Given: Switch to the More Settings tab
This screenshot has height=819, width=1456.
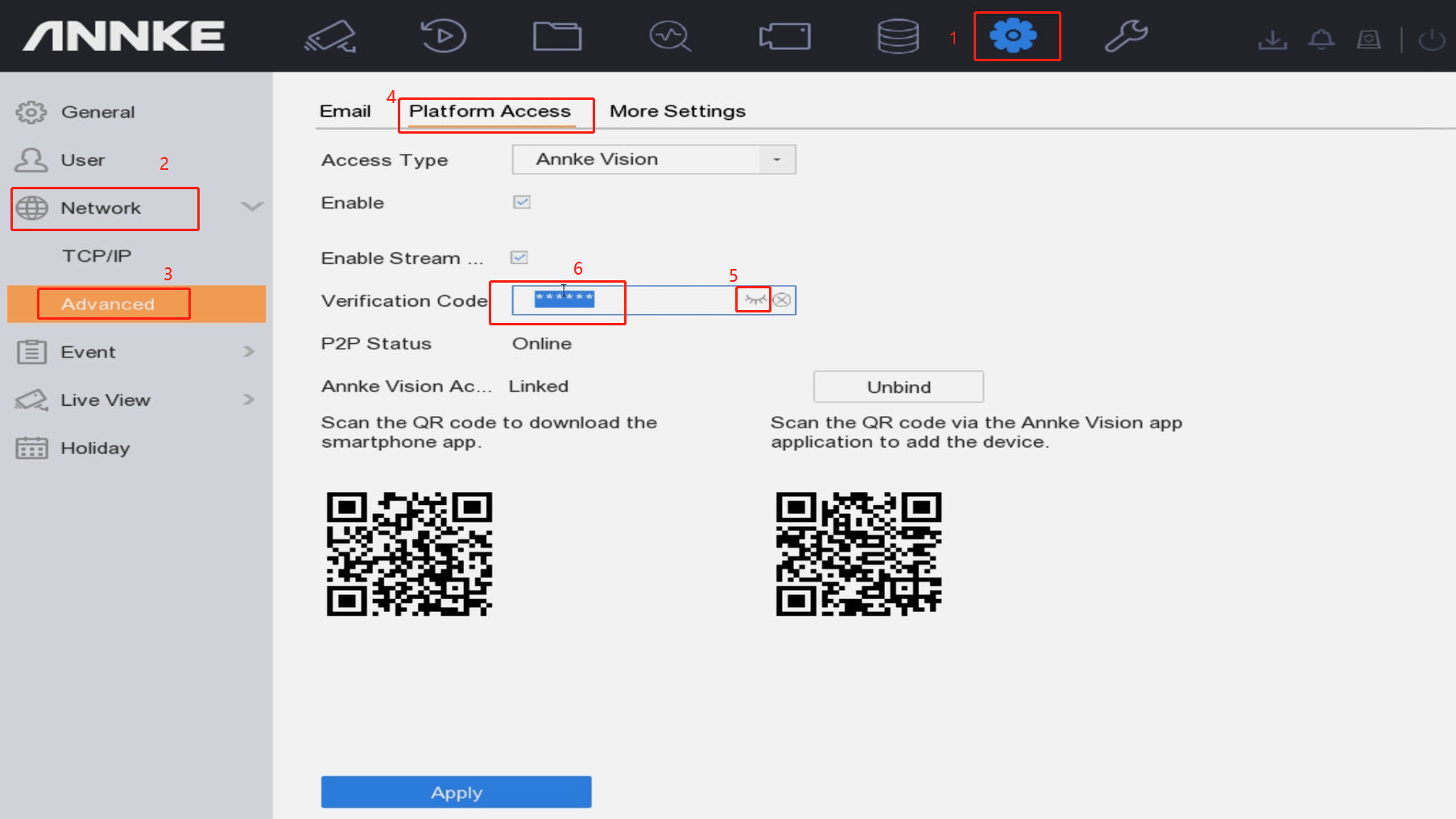Looking at the screenshot, I should click(677, 111).
